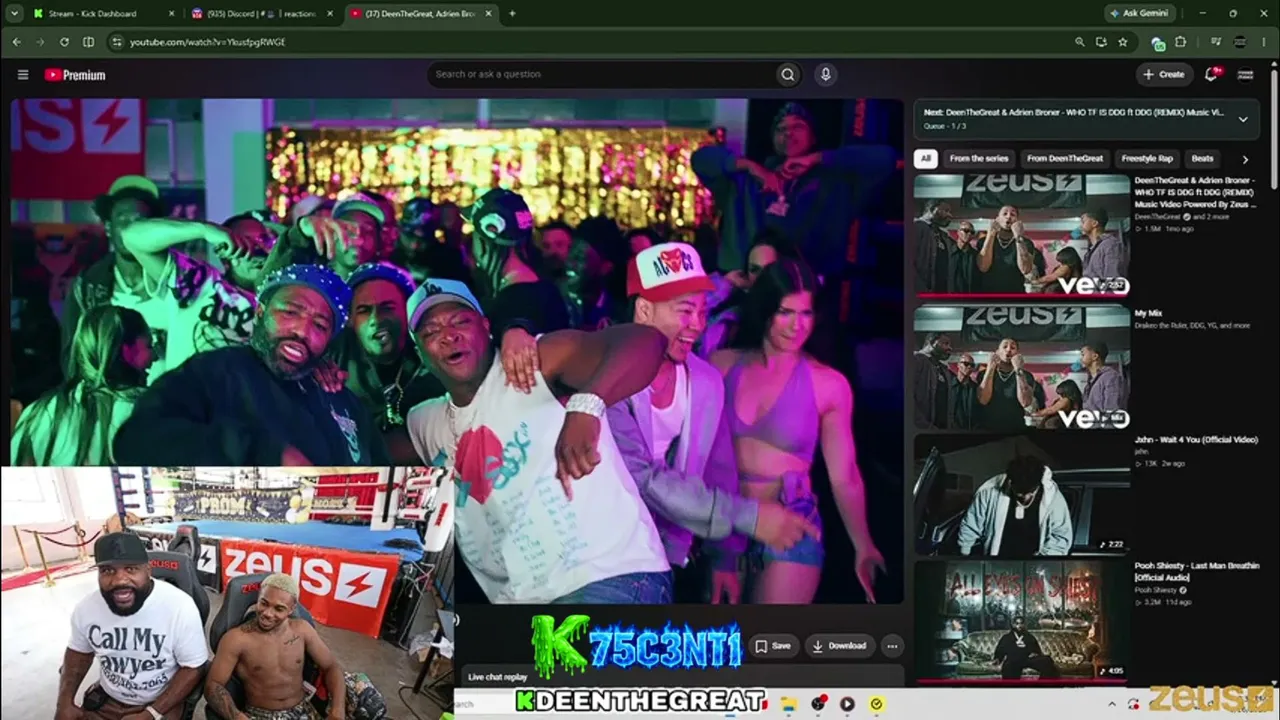The width and height of the screenshot is (1280, 720).
Task: Reload the YouTube page
Action: (64, 42)
